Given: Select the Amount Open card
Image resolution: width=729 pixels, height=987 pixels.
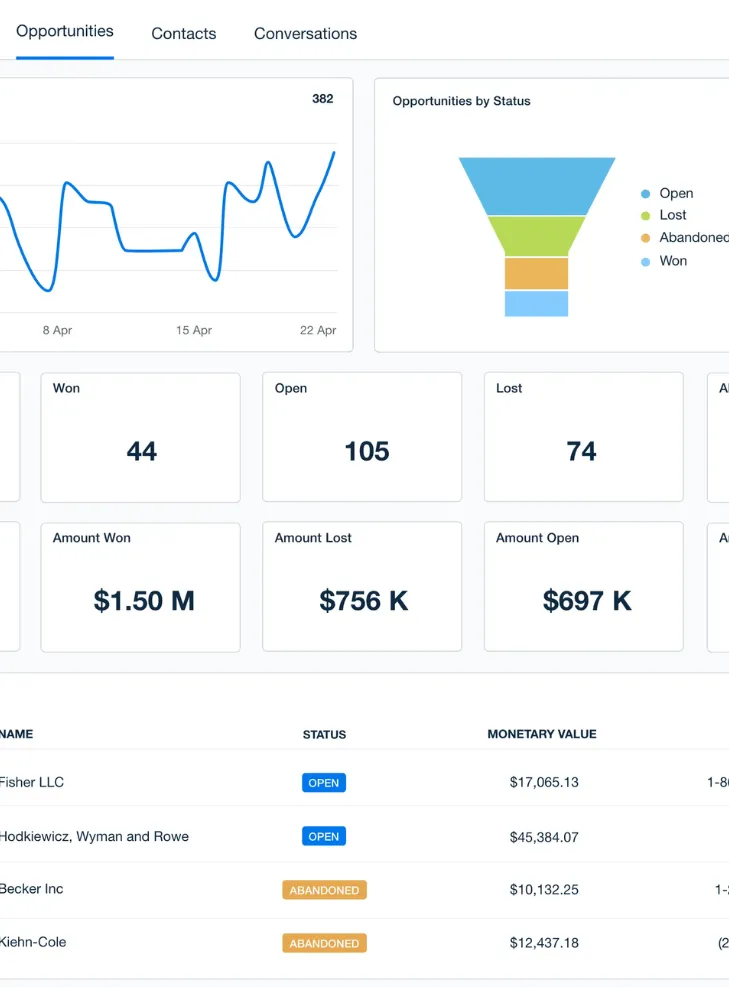Looking at the screenshot, I should [584, 587].
